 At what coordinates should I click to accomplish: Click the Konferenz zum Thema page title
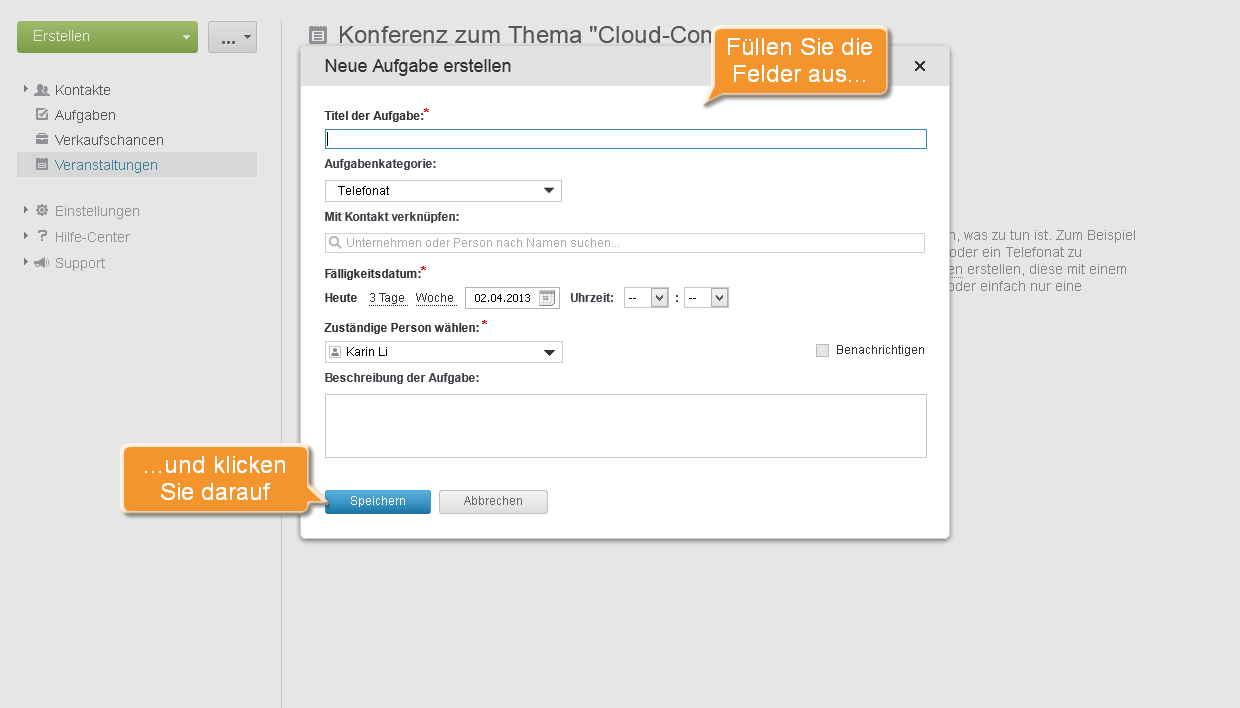pyautogui.click(x=525, y=35)
